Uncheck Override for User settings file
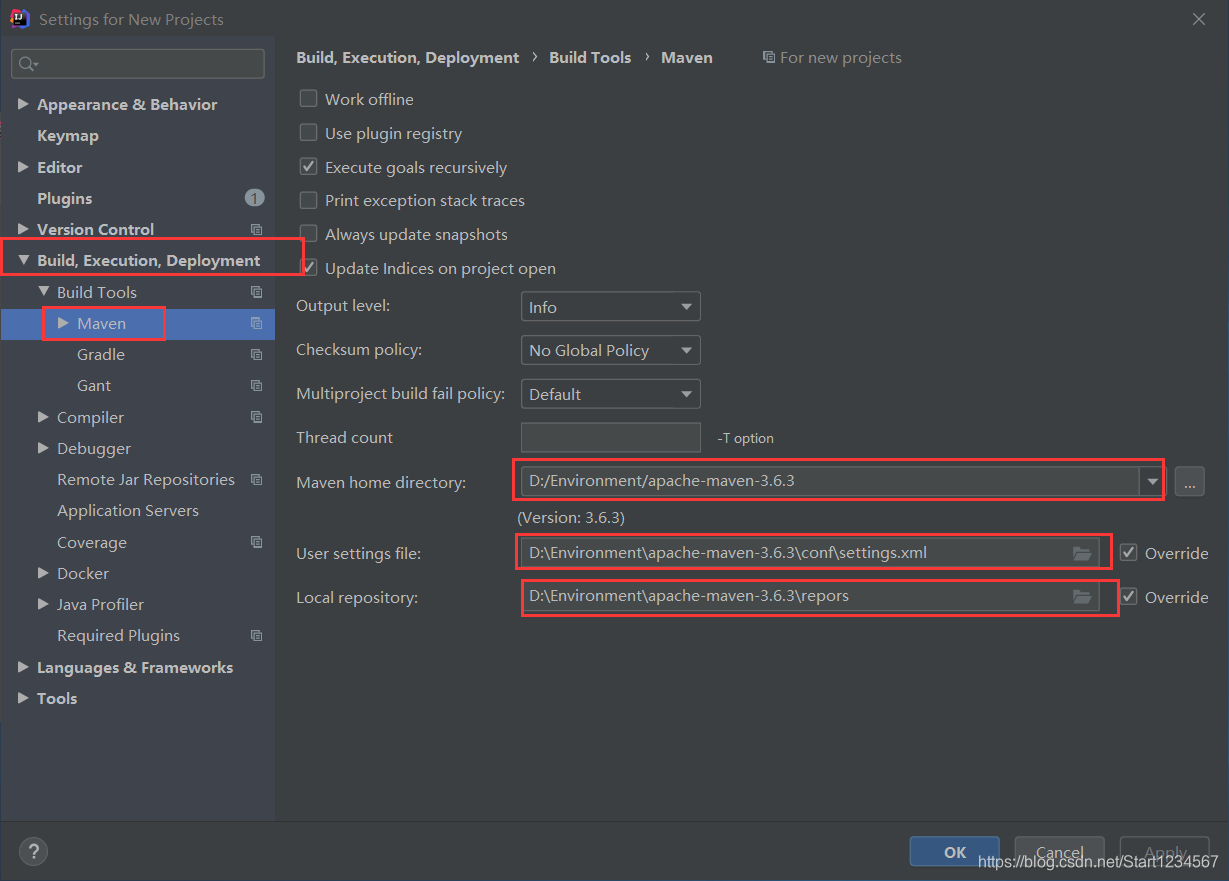 pyautogui.click(x=1129, y=553)
